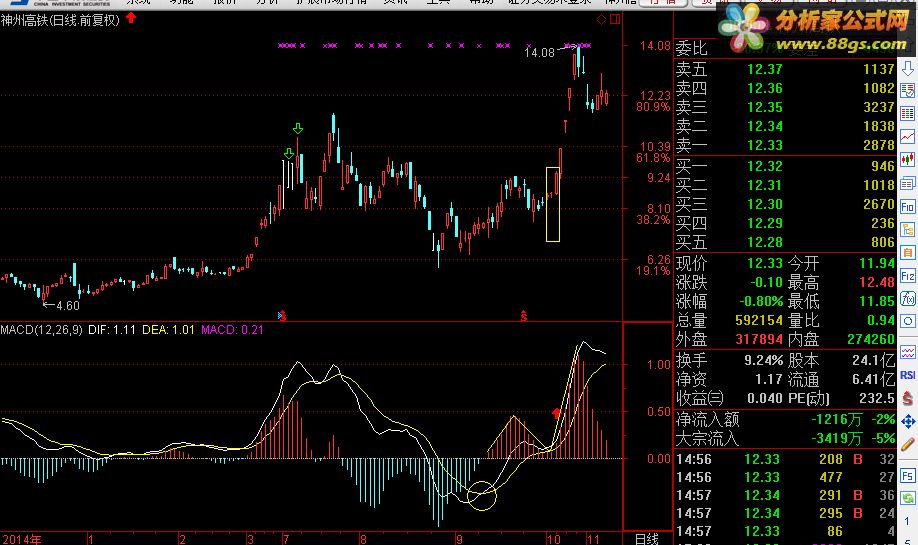
Task: Click the red diamond icon at chart top
Action: (601, 19)
